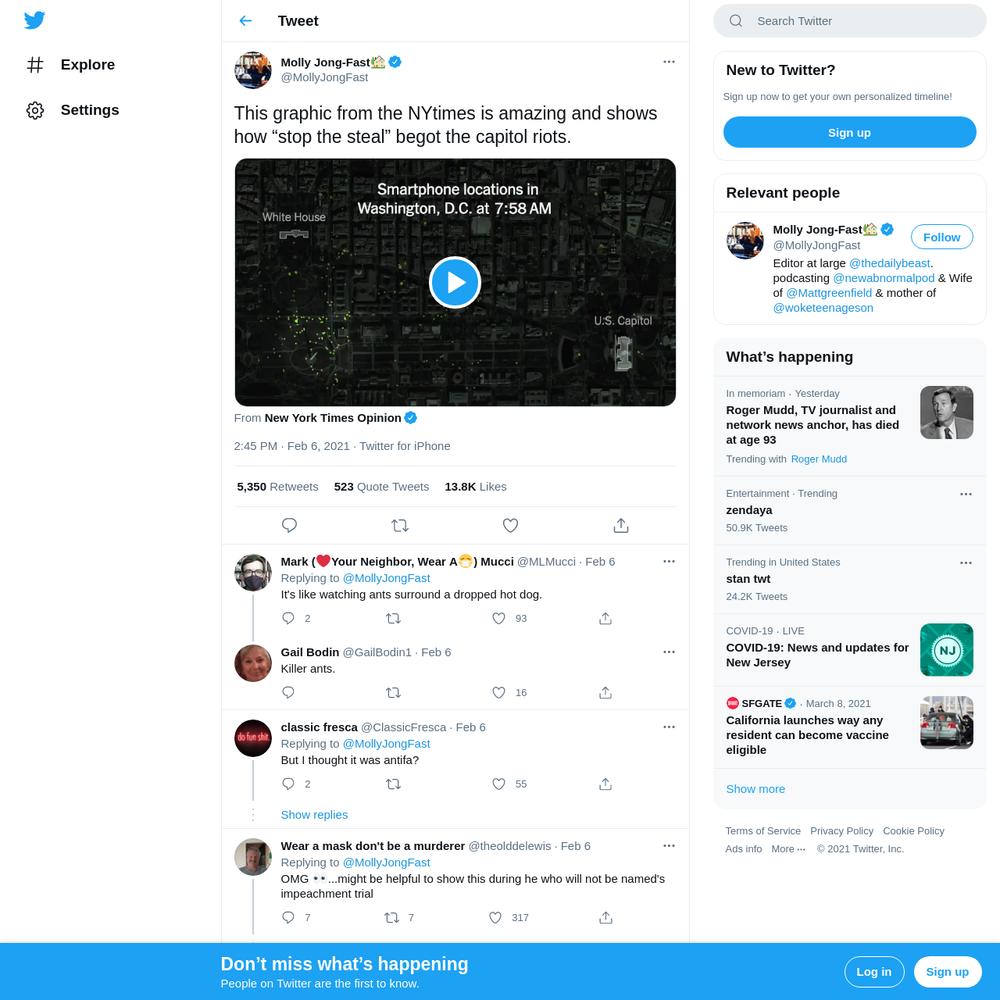Like the main tweet with heart icon
The image size is (1000, 1000).
click(510, 526)
